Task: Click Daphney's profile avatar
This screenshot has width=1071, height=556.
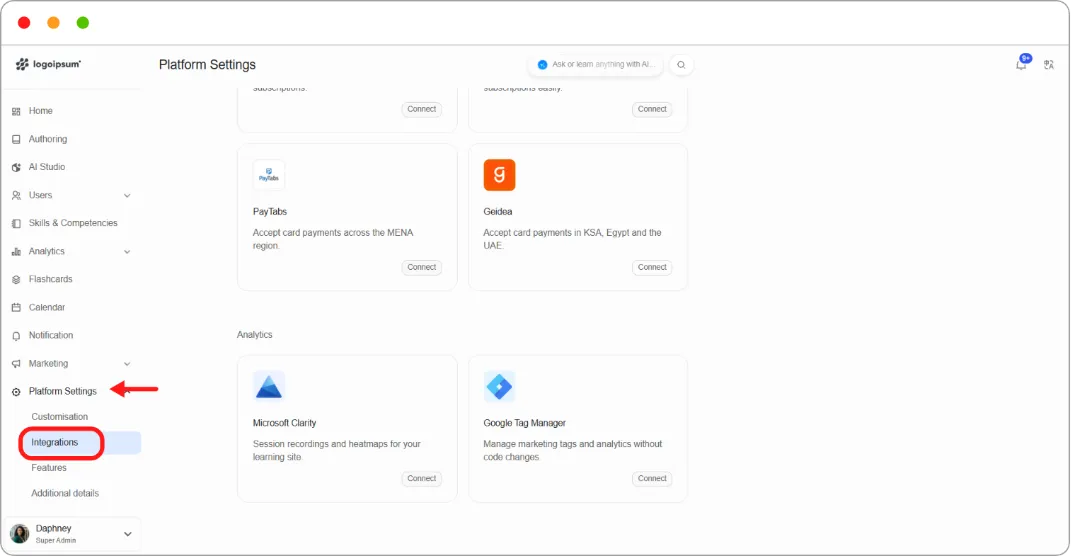Action: click(20, 533)
